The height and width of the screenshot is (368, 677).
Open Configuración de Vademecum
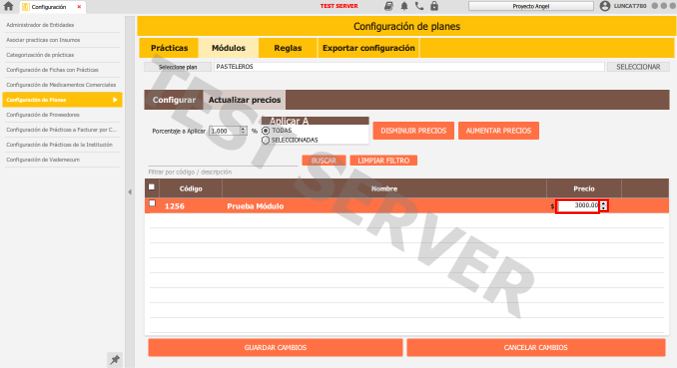43,160
